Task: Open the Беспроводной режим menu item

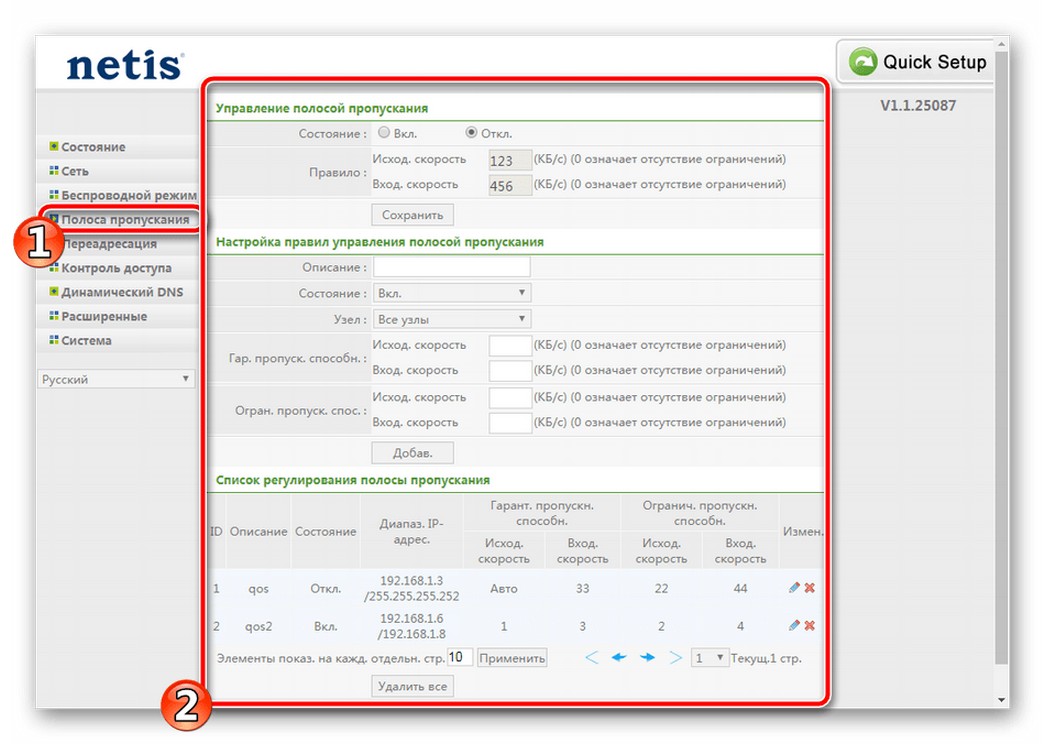Action: (x=129, y=195)
